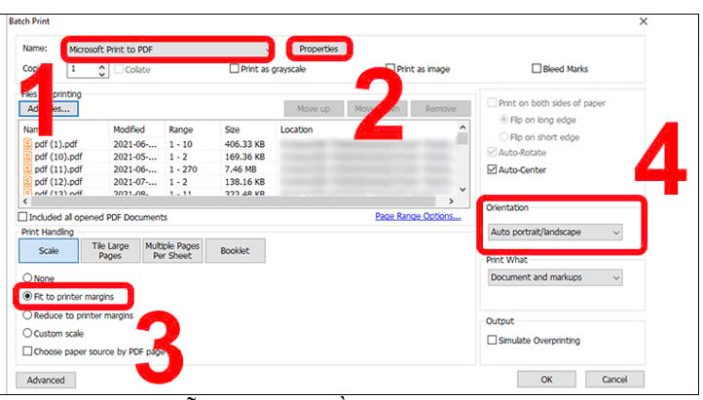Select the None scale radio button
Image resolution: width=703 pixels, height=400 pixels.
(x=27, y=278)
